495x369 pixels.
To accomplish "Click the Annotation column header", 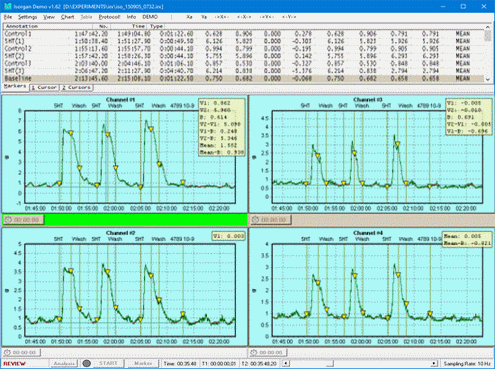I will coord(48,26).
